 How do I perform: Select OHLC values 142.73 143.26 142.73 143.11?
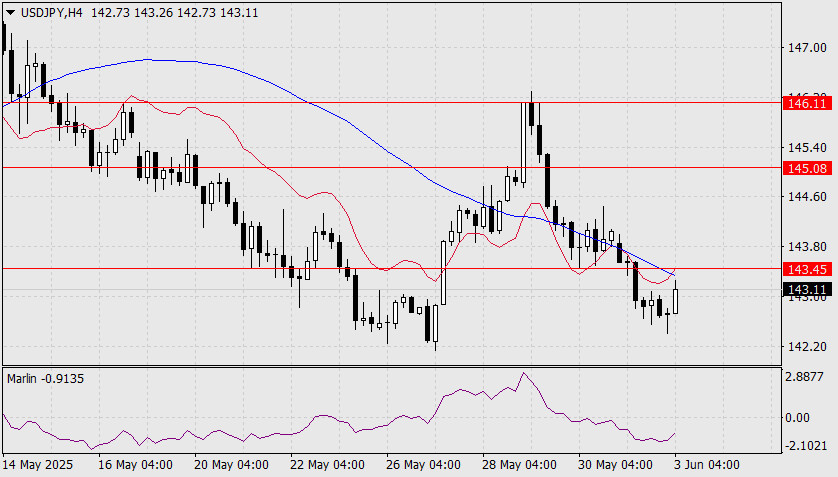175,13
